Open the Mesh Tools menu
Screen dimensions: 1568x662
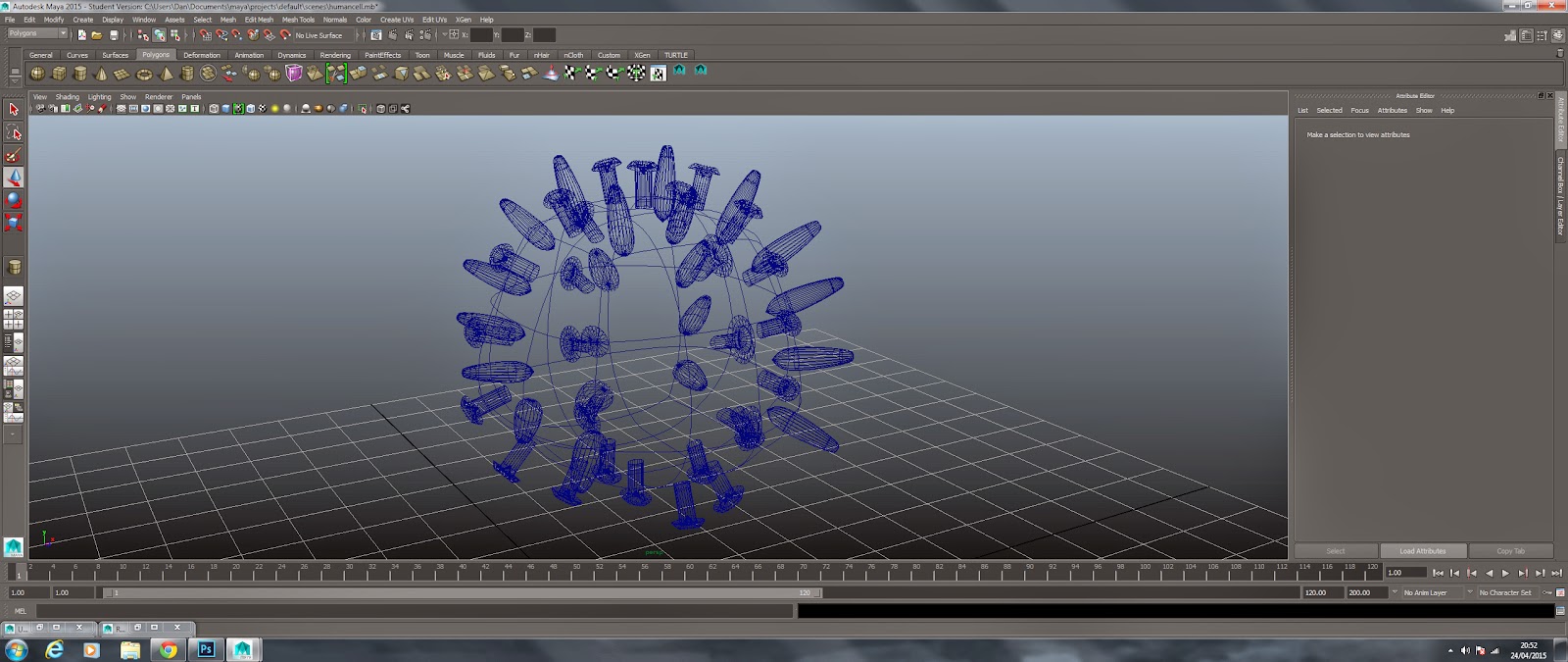298,20
